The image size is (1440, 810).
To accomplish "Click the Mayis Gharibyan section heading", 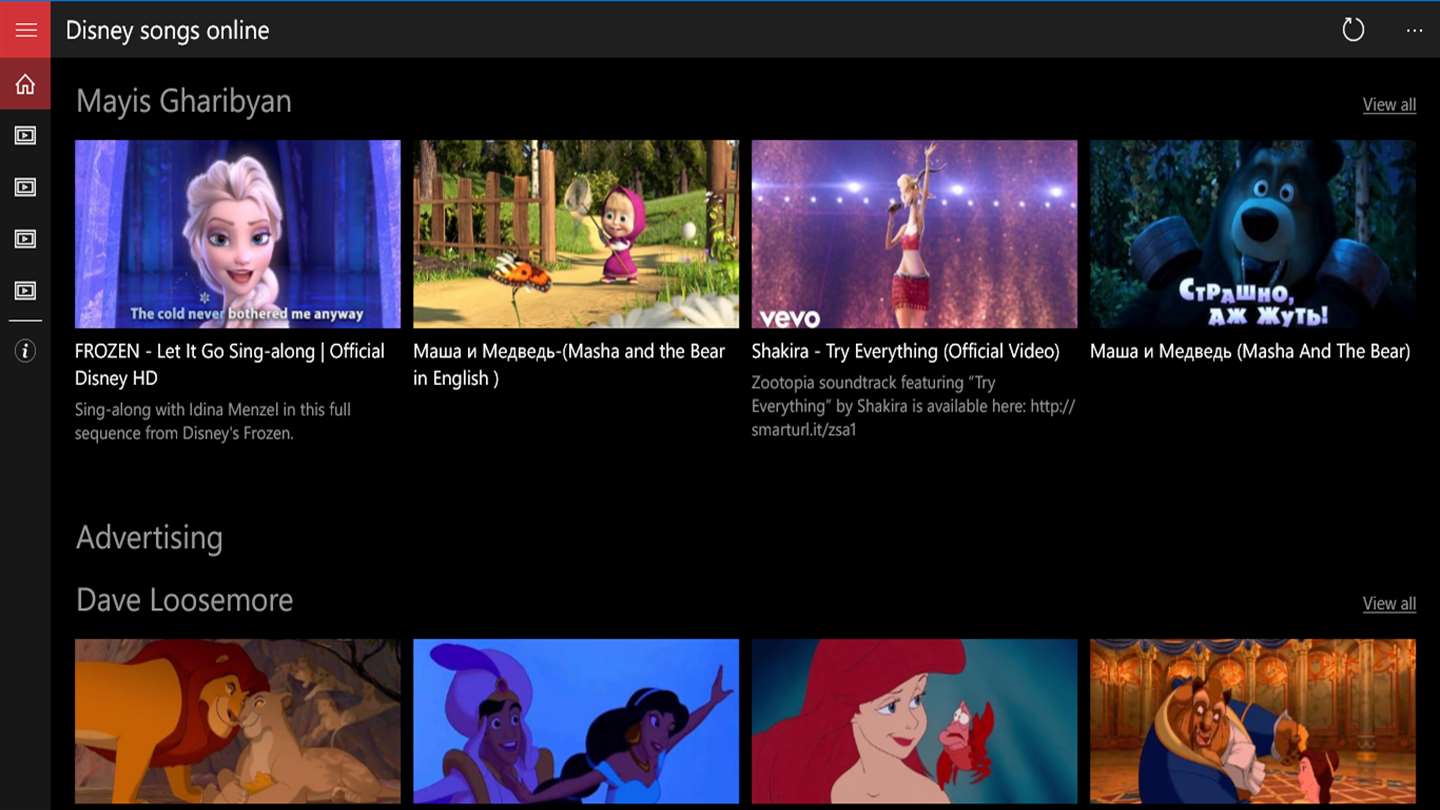I will [184, 101].
